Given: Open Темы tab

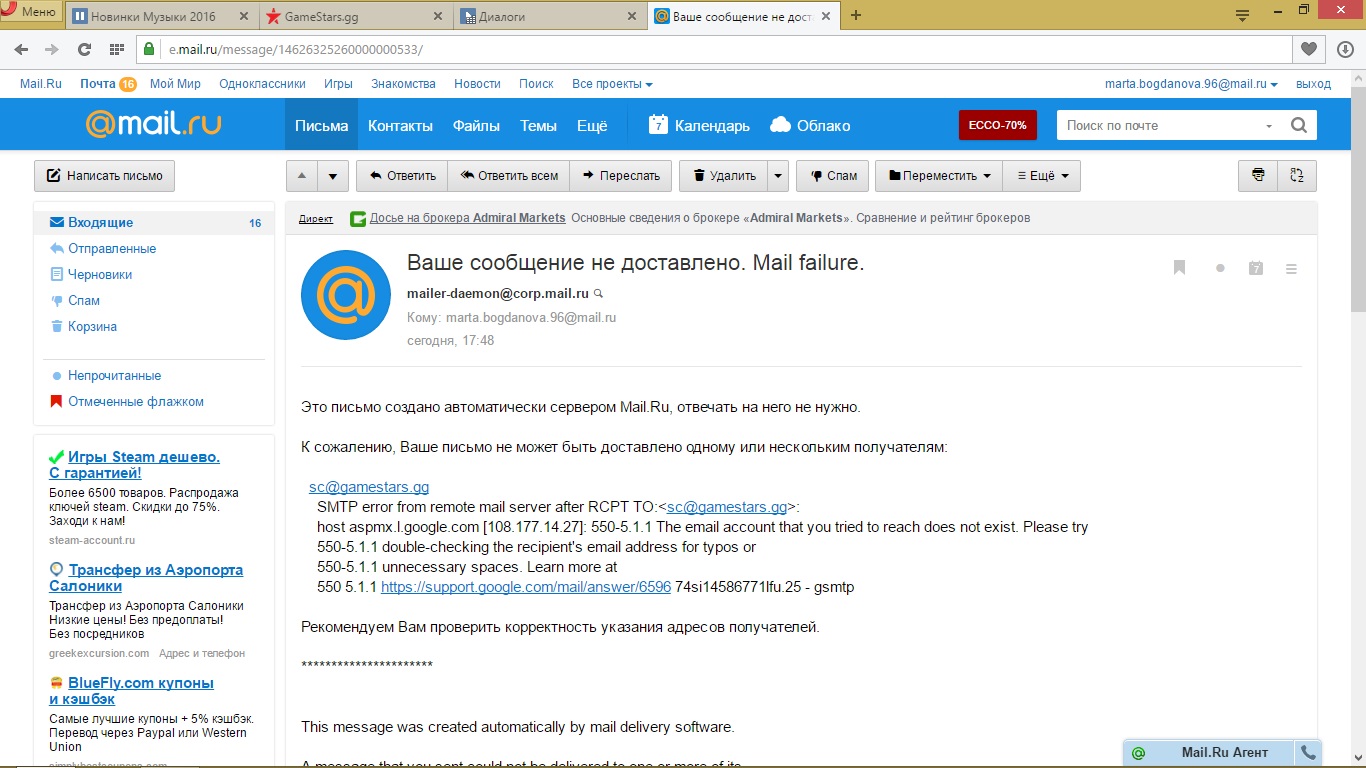Looking at the screenshot, I should coord(538,125).
